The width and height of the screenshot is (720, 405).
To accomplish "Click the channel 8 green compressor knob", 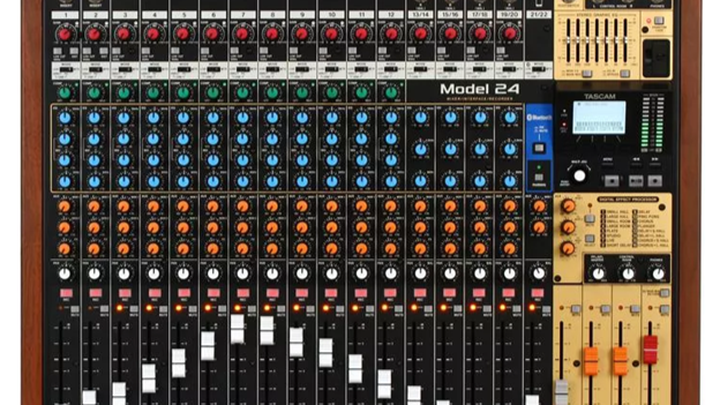I will tap(272, 92).
